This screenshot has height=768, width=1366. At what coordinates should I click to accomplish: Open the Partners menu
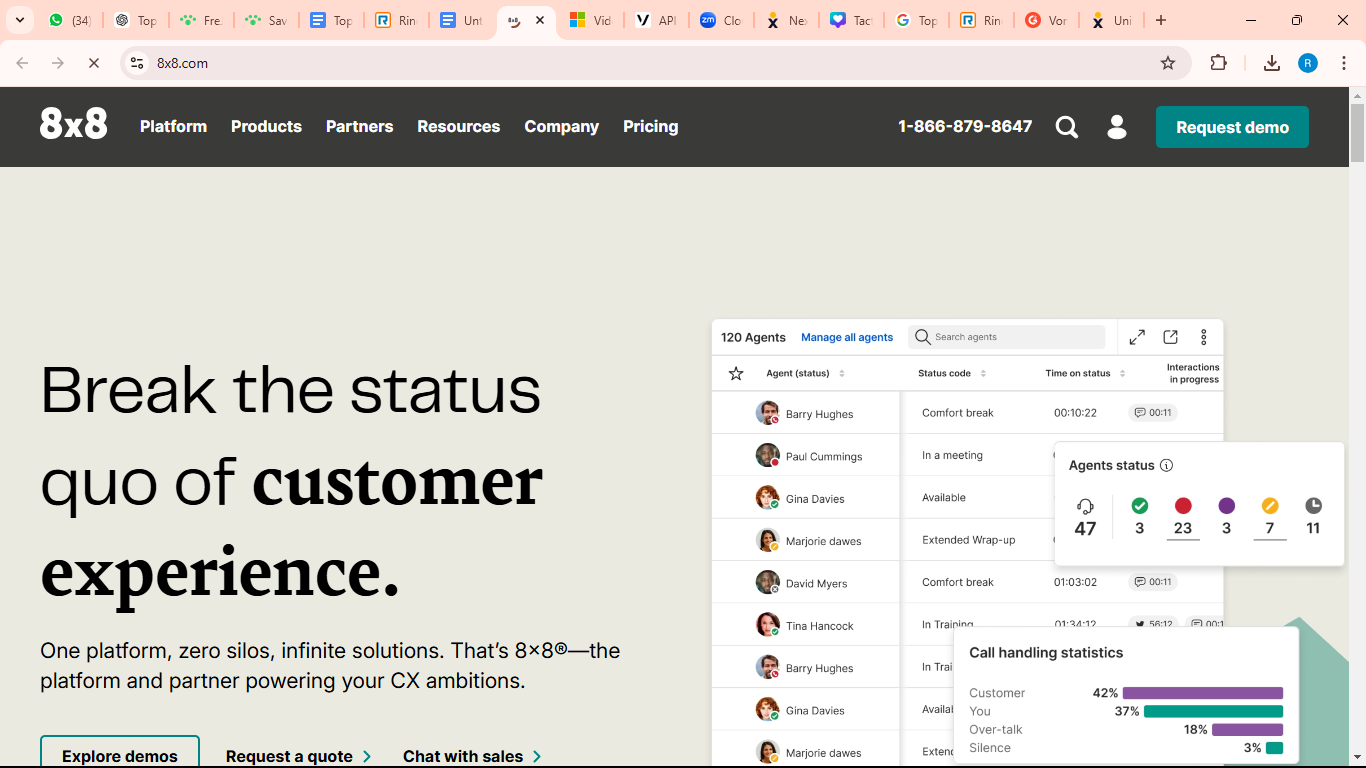pyautogui.click(x=359, y=126)
